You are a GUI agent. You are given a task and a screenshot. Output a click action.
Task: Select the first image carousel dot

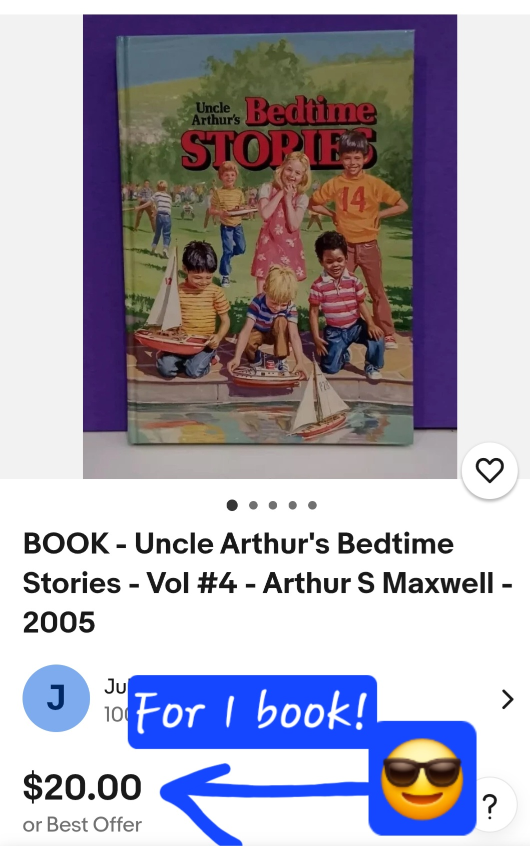tap(232, 505)
